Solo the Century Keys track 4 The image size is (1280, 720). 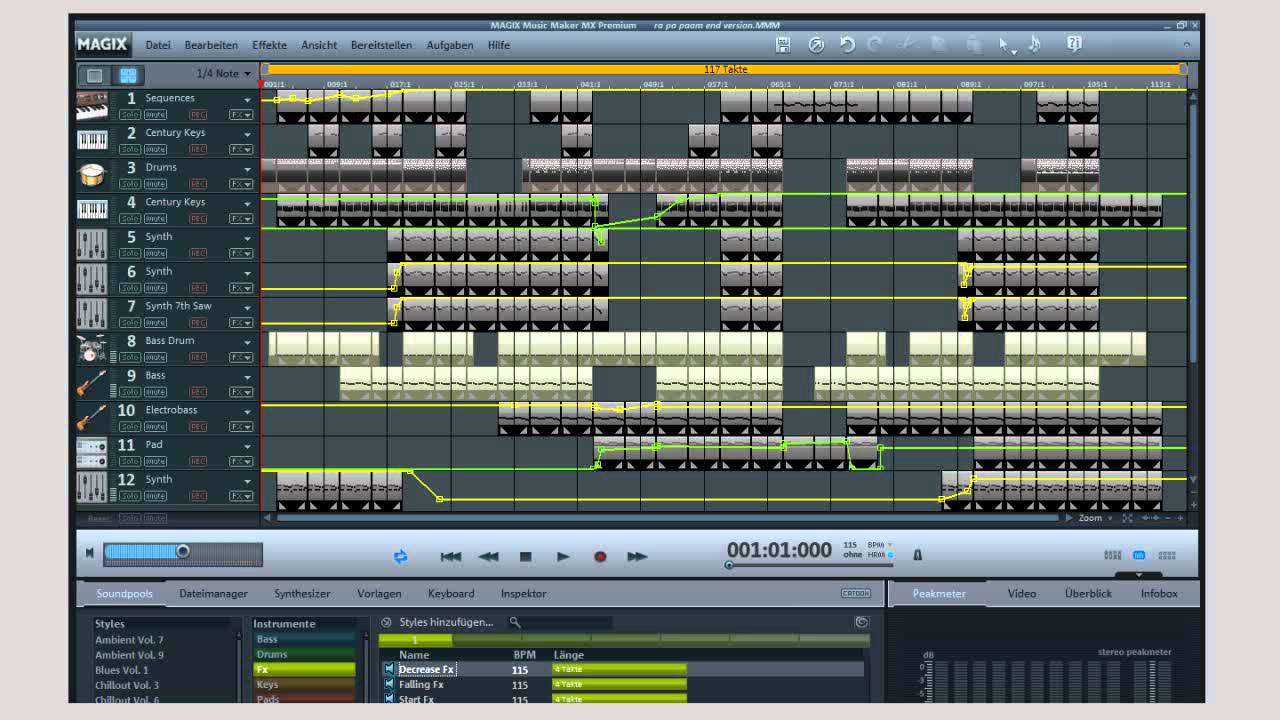[130, 219]
